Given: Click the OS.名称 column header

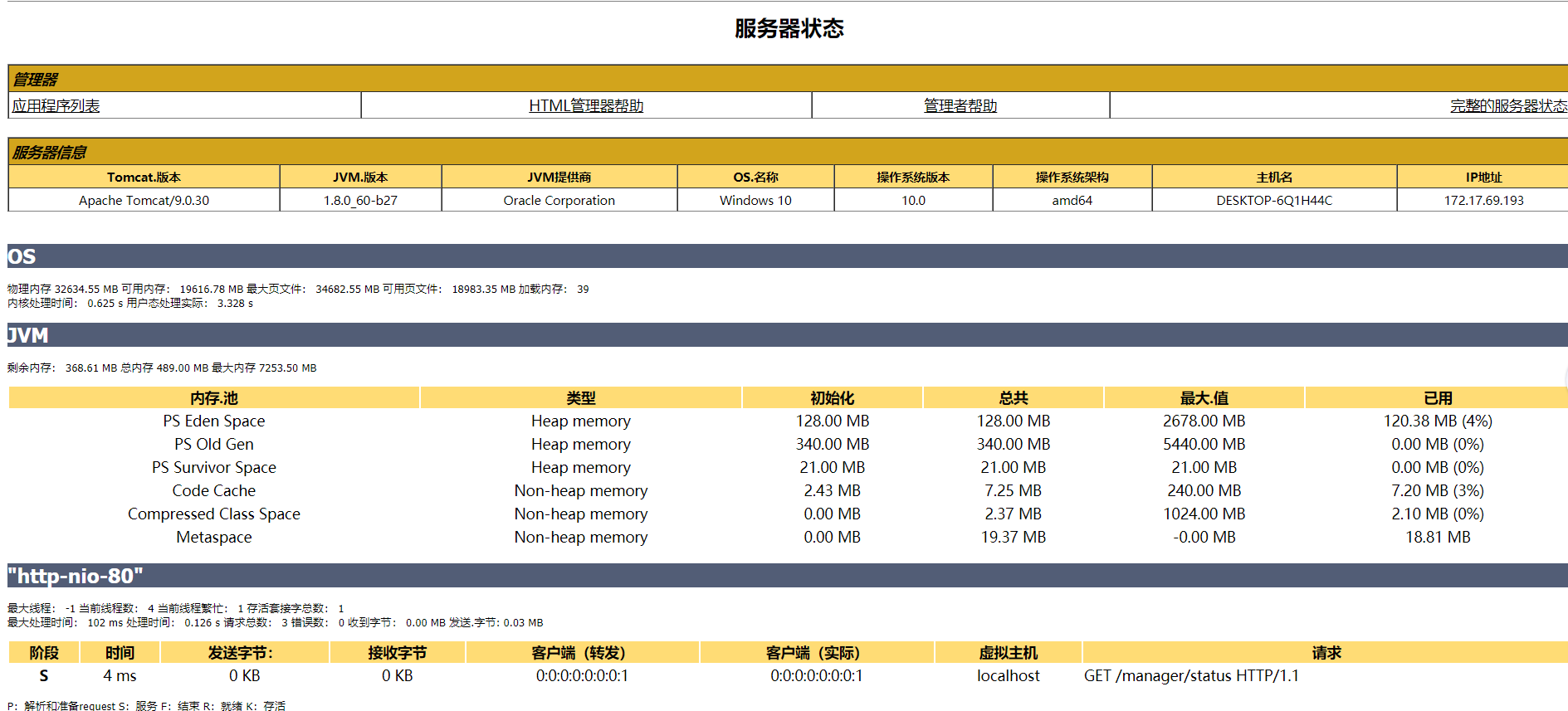Looking at the screenshot, I should [755, 177].
